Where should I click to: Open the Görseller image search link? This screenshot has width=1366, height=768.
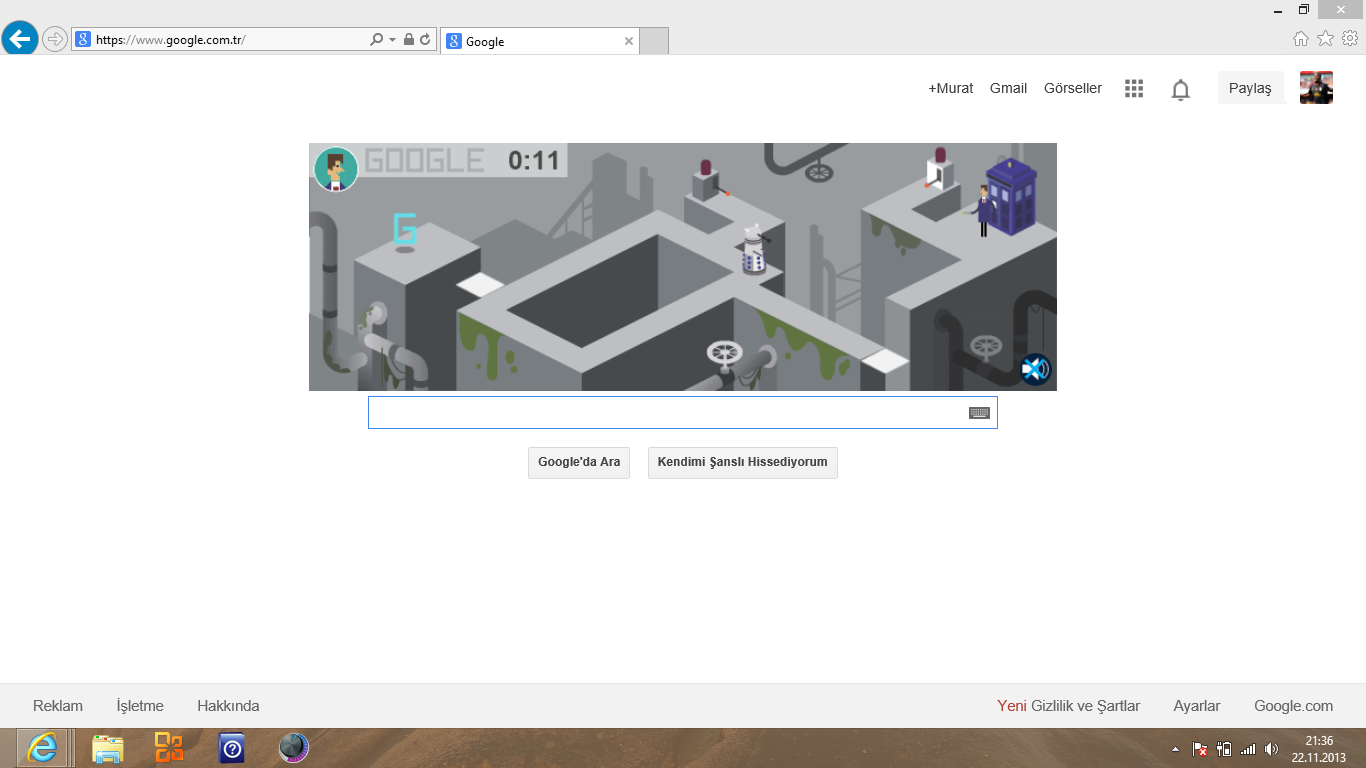[1072, 88]
